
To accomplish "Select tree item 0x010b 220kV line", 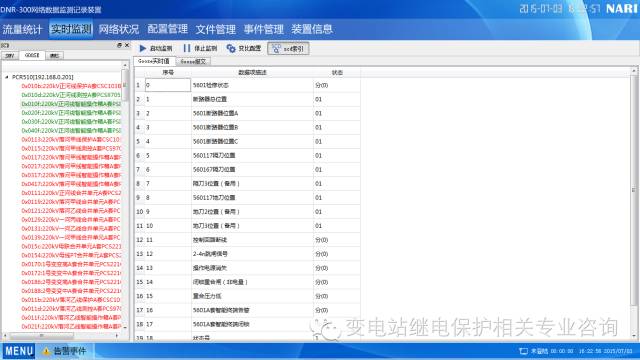I will pyautogui.click(x=71, y=86).
